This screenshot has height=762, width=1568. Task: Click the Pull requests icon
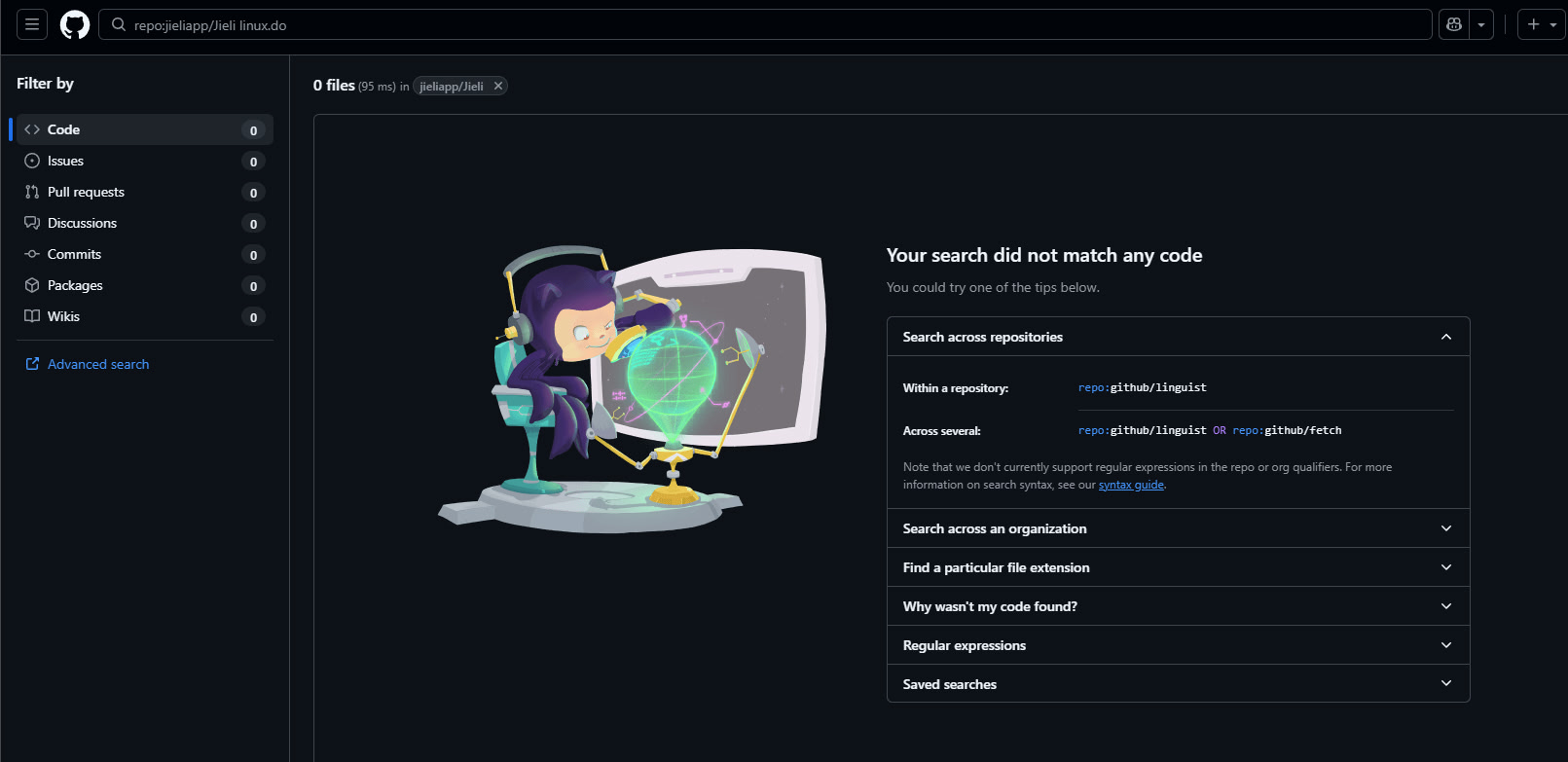(x=32, y=192)
